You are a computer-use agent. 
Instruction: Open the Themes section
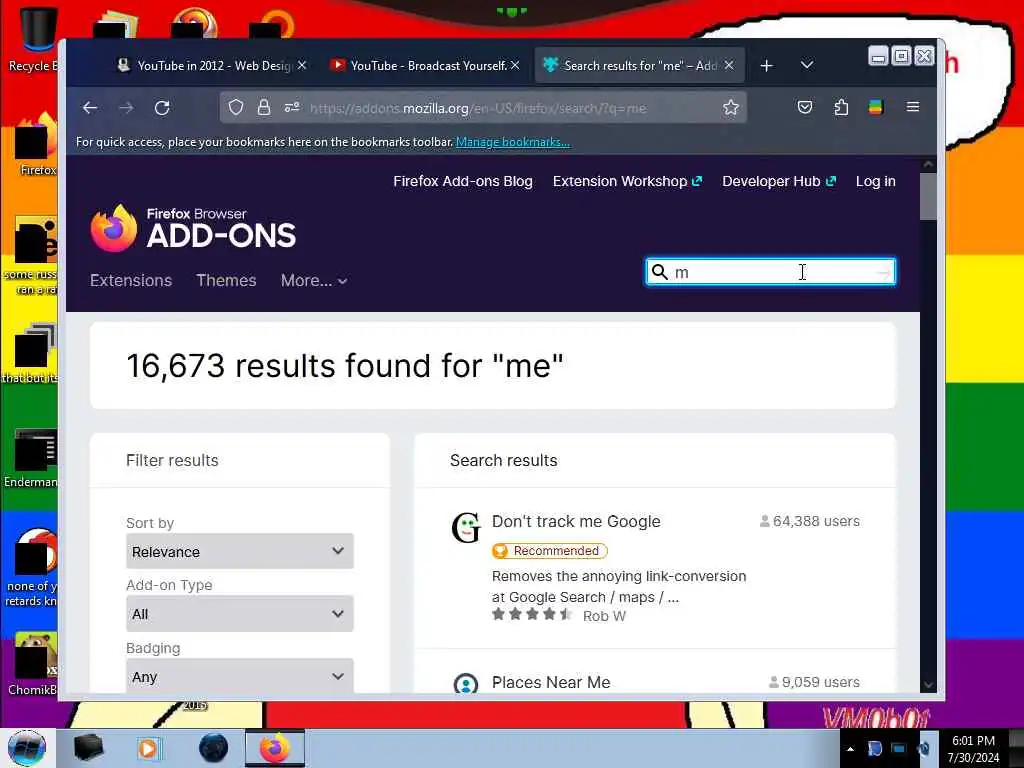point(227,281)
